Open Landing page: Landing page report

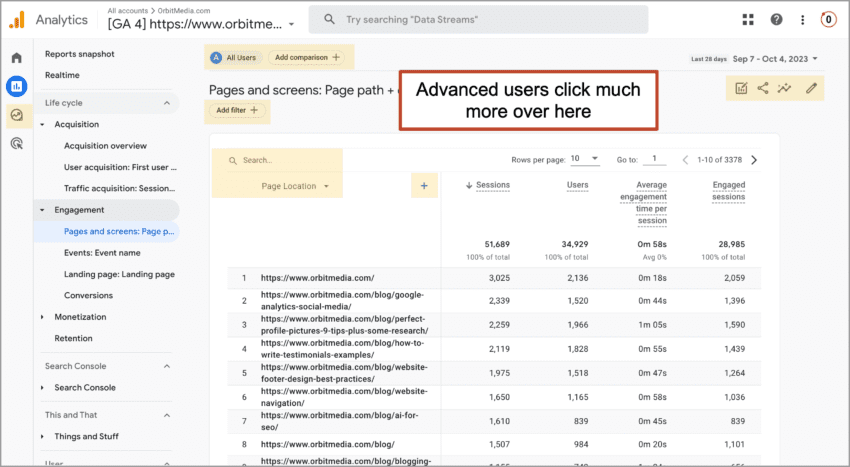119,274
